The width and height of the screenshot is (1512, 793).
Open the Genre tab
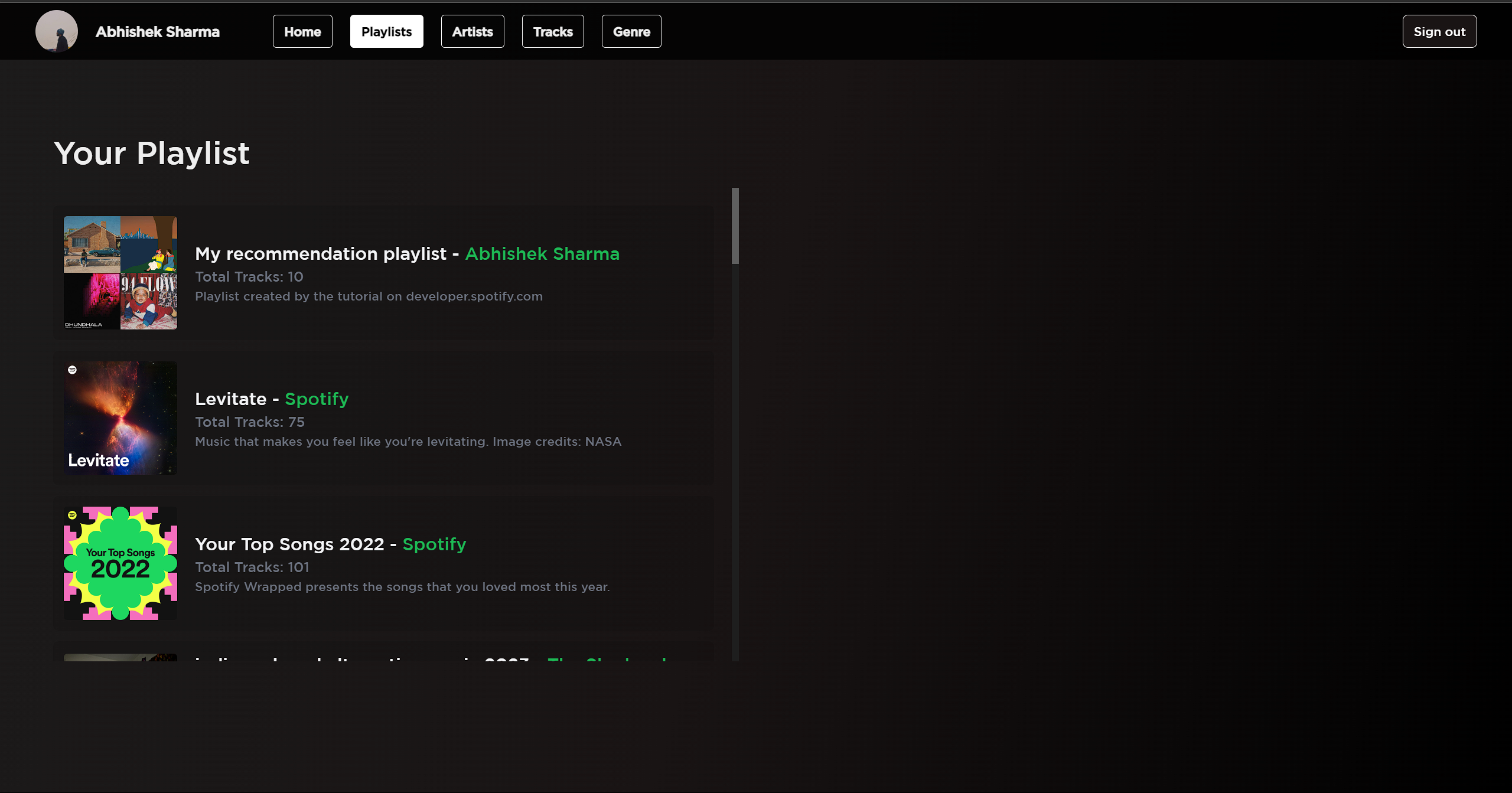[631, 31]
